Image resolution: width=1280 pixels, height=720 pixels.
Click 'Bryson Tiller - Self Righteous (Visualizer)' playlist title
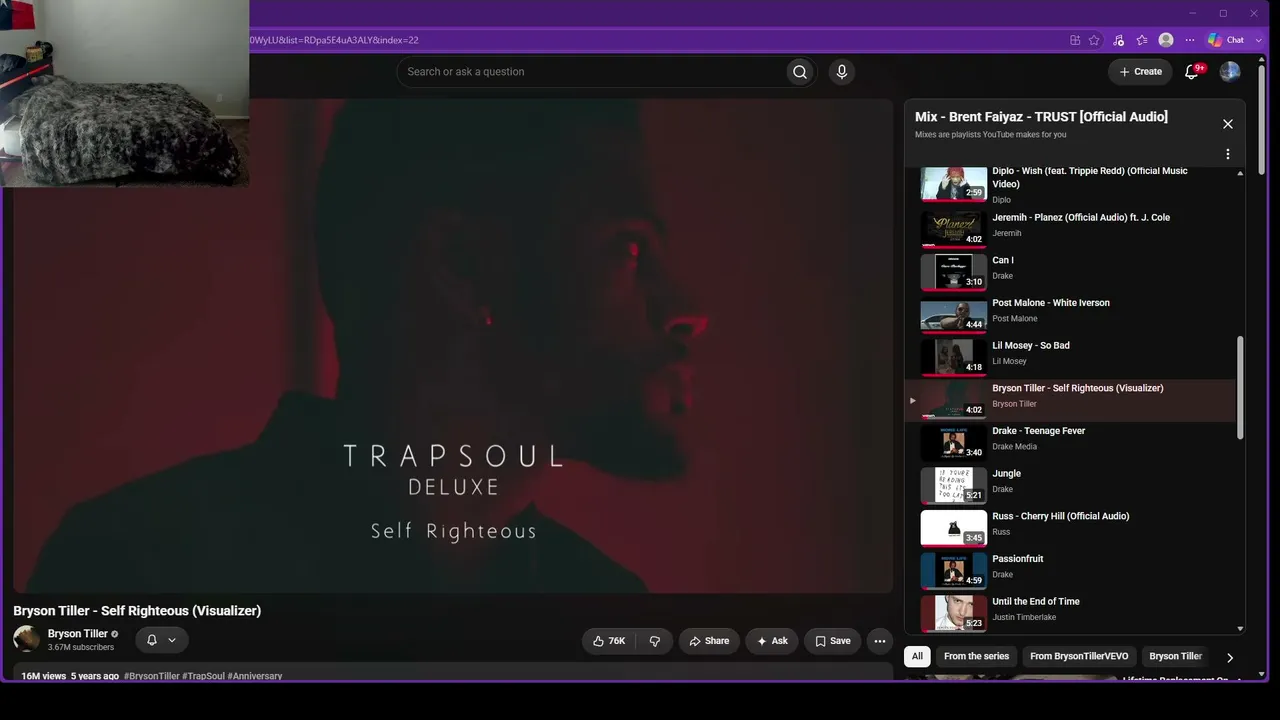[x=1078, y=388]
